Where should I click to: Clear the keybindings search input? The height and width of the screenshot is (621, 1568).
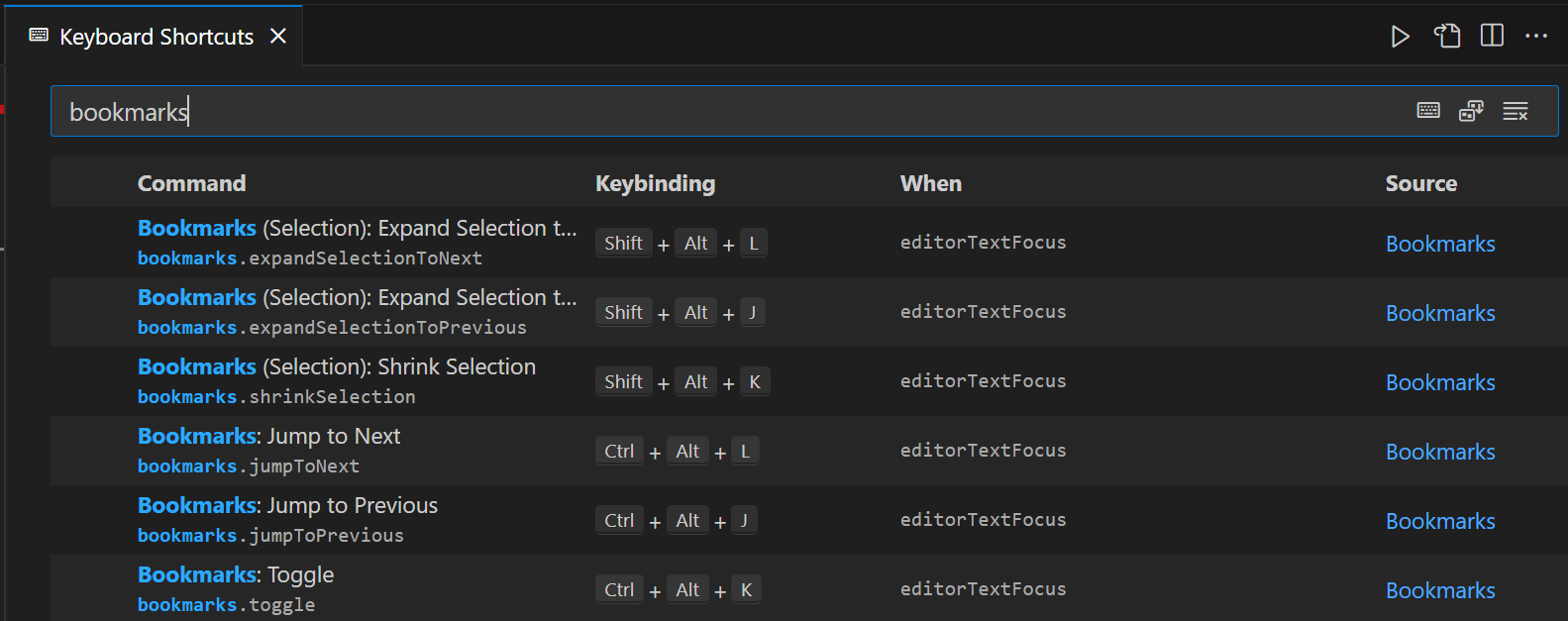point(1516,111)
